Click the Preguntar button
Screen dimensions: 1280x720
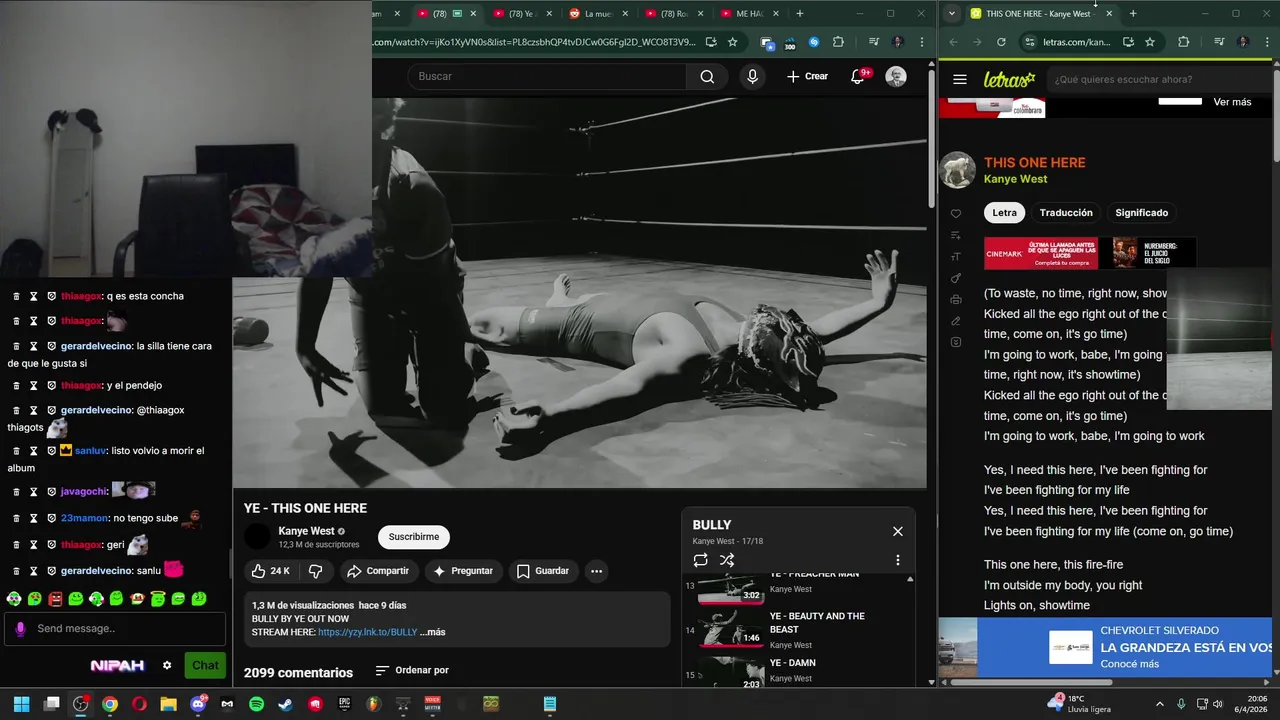[x=462, y=571]
